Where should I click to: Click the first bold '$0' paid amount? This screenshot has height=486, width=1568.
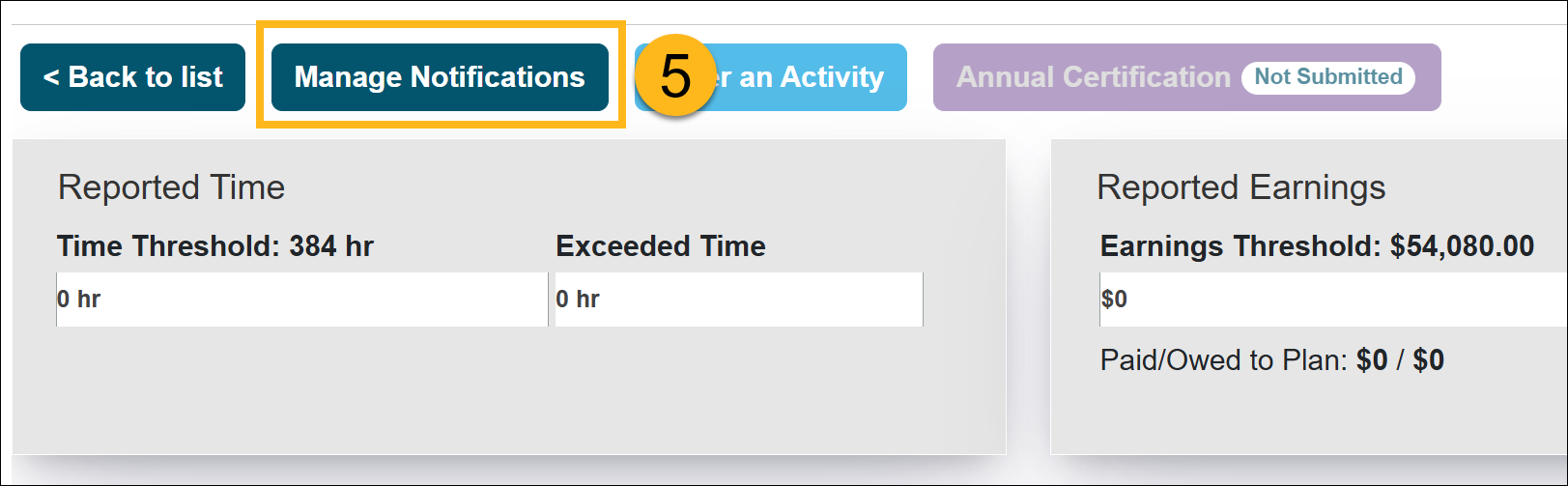tap(1372, 360)
